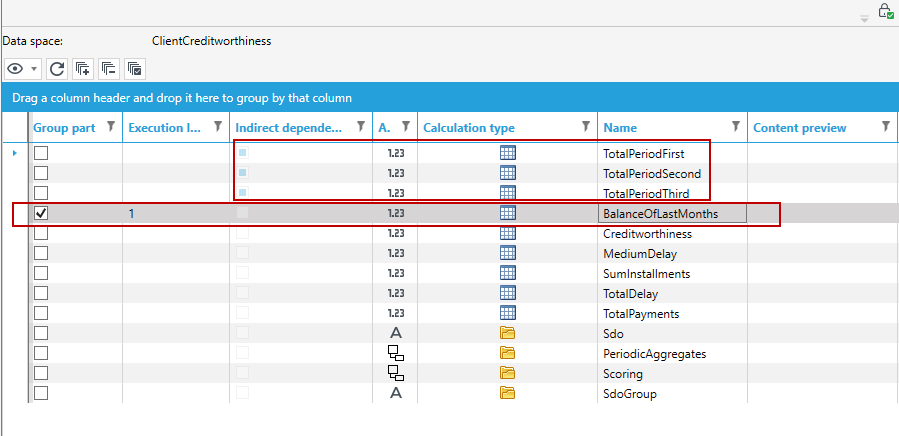Check Group part box for PeriodicAggregates

point(41,353)
